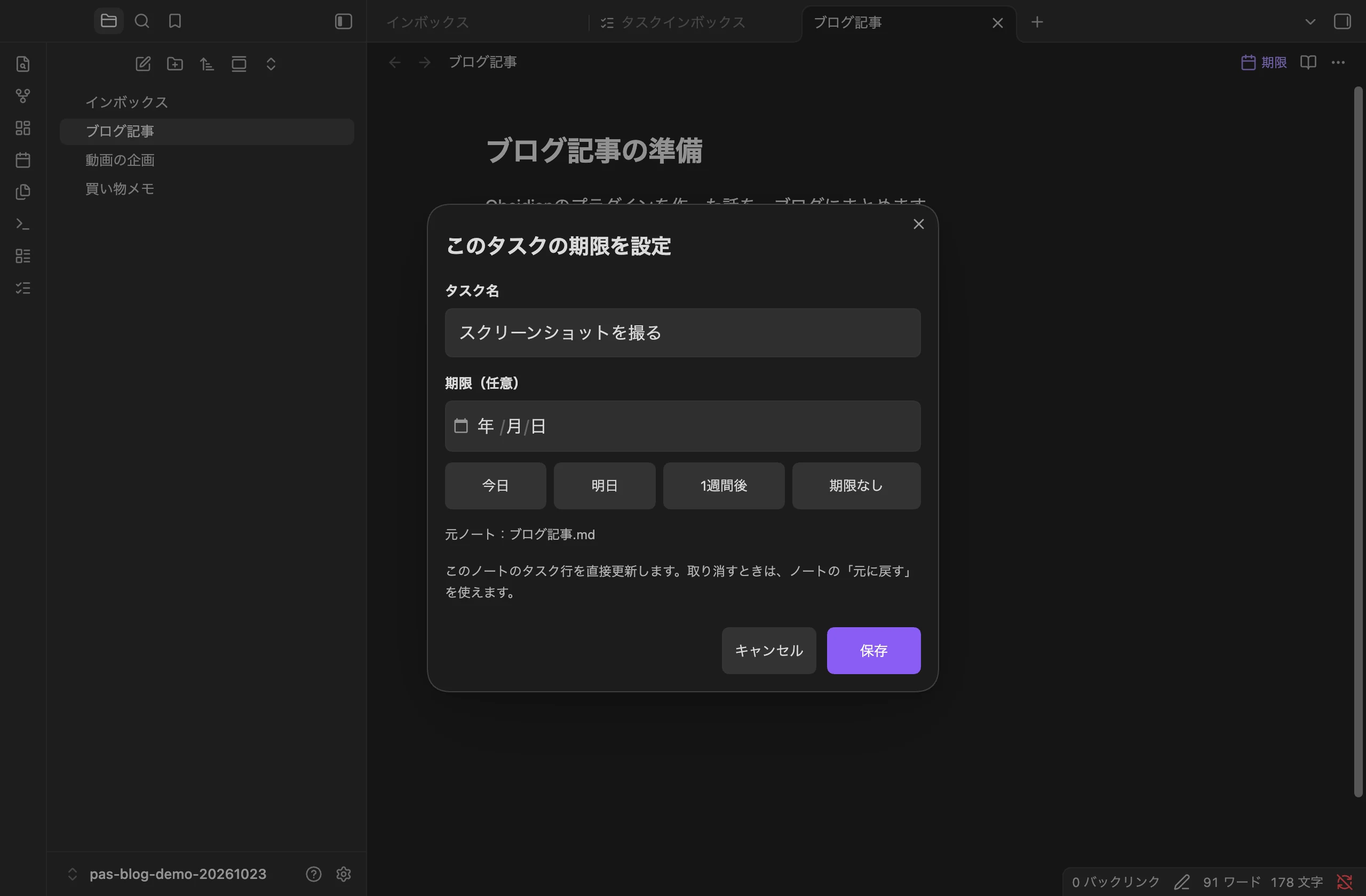
Task: Add a new tab with plus
Action: click(x=1037, y=22)
